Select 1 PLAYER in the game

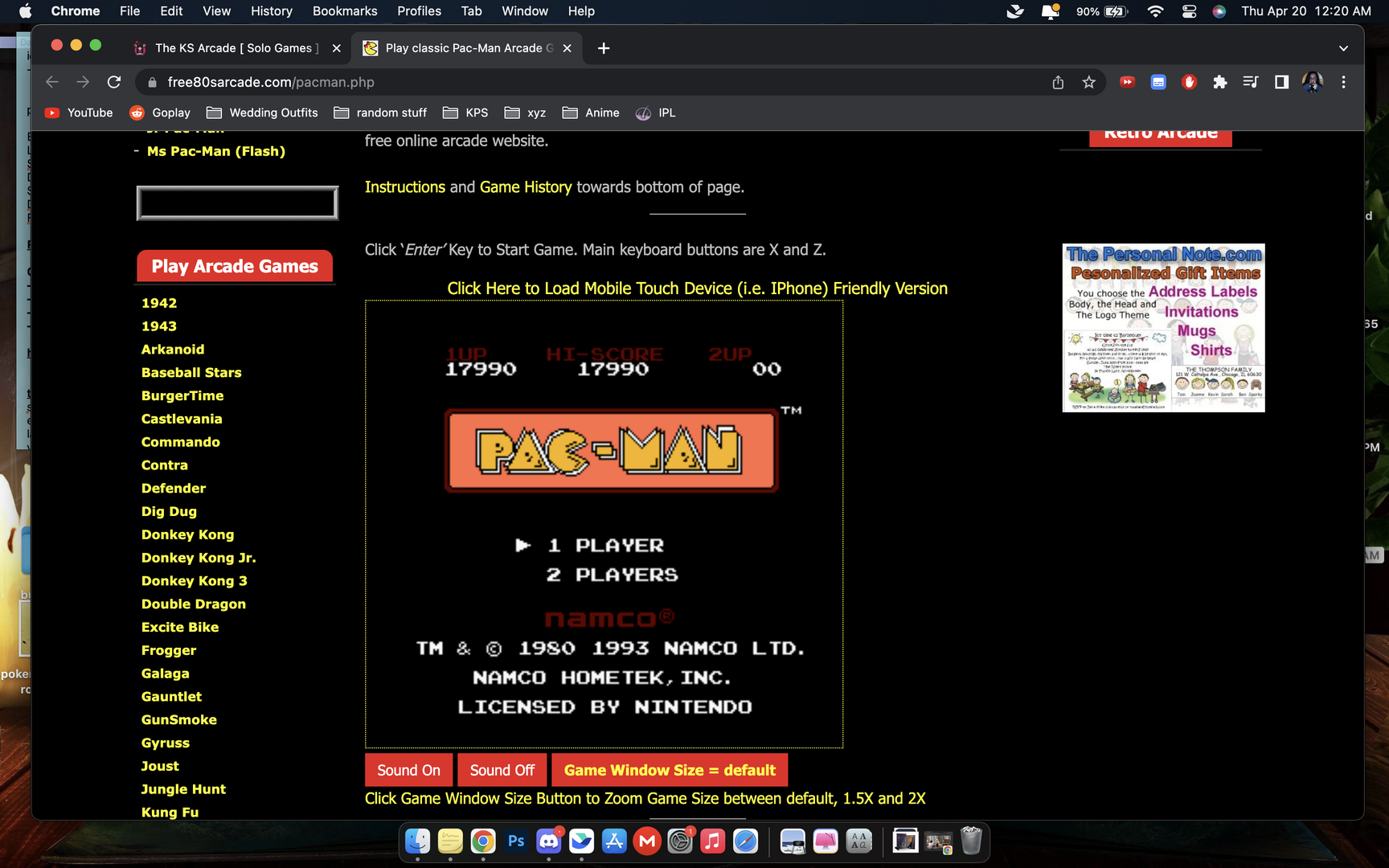pos(606,546)
